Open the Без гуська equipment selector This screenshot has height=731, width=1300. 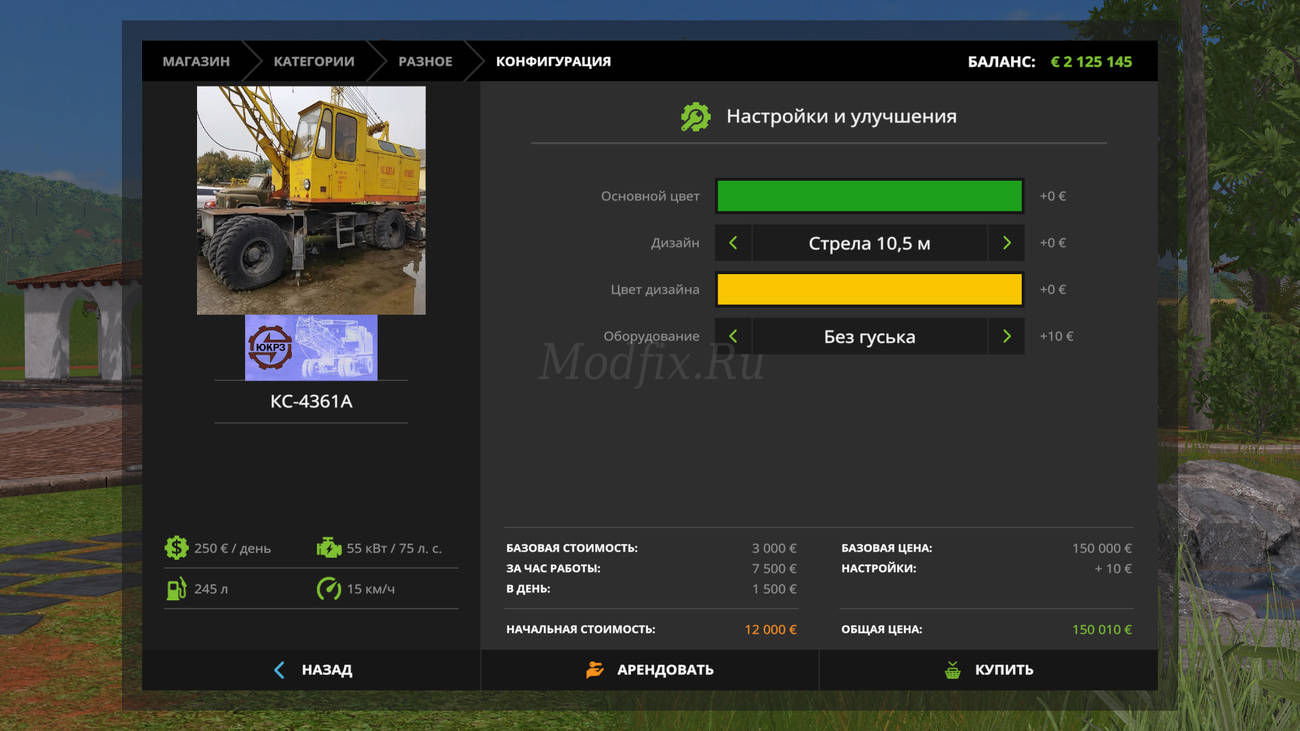[870, 337]
